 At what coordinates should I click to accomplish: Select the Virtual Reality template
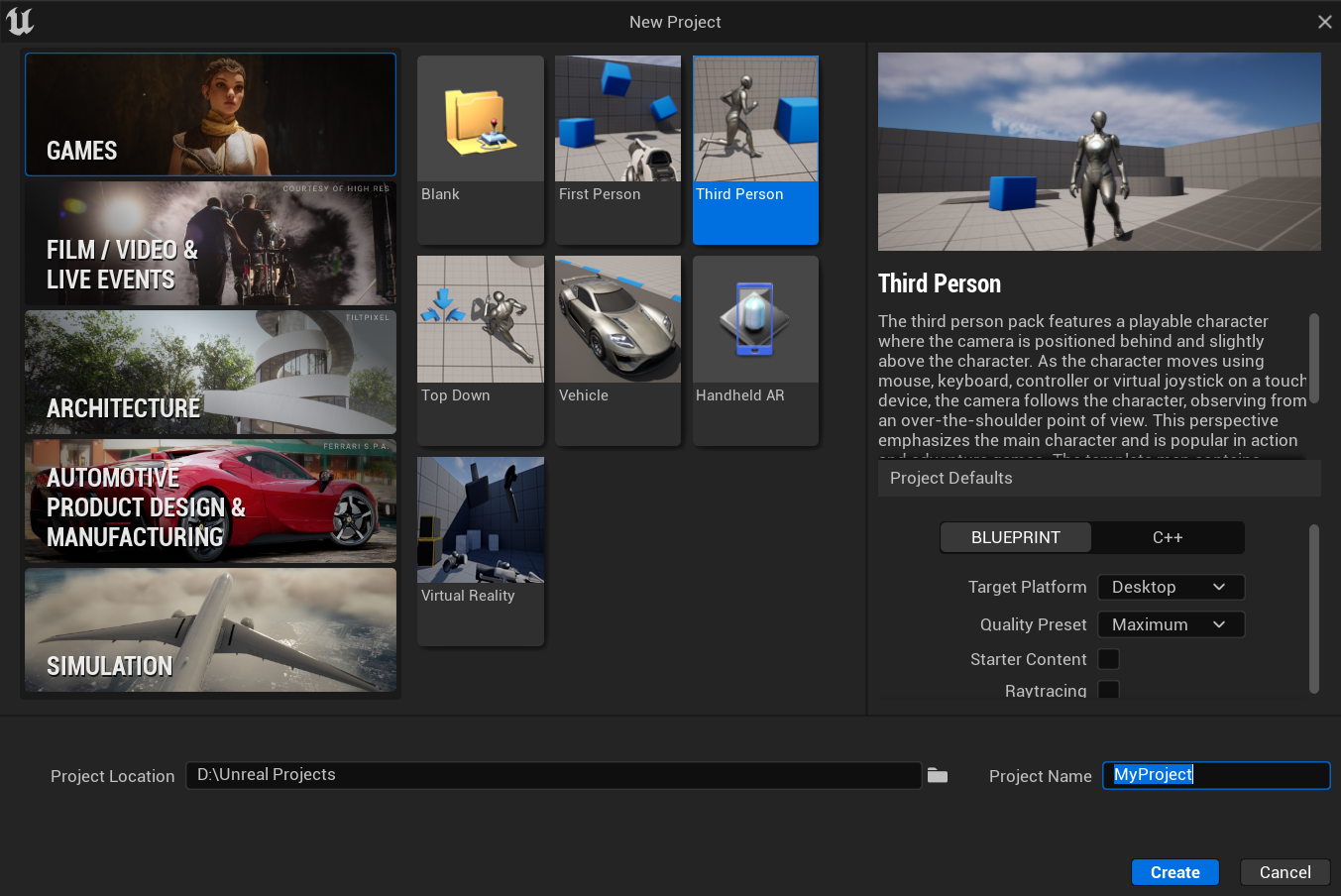pos(480,521)
